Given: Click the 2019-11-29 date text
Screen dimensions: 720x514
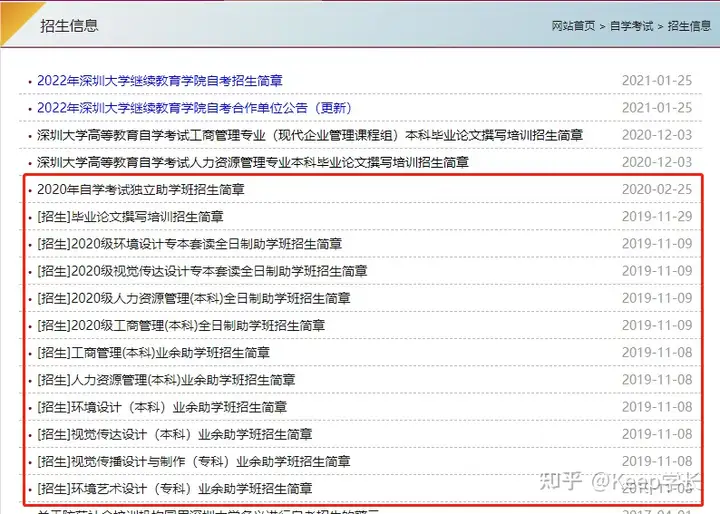Looking at the screenshot, I should click(657, 216).
